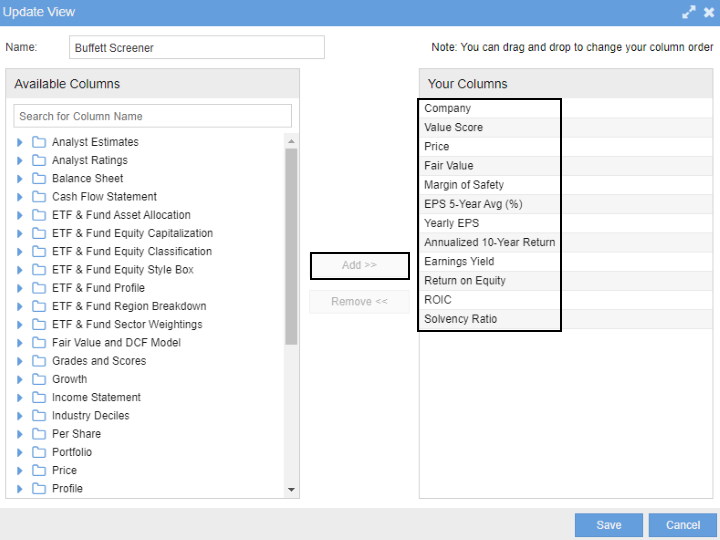The image size is (720, 540).
Task: Click the Grades and Scores folder icon
Action: pyautogui.click(x=39, y=361)
